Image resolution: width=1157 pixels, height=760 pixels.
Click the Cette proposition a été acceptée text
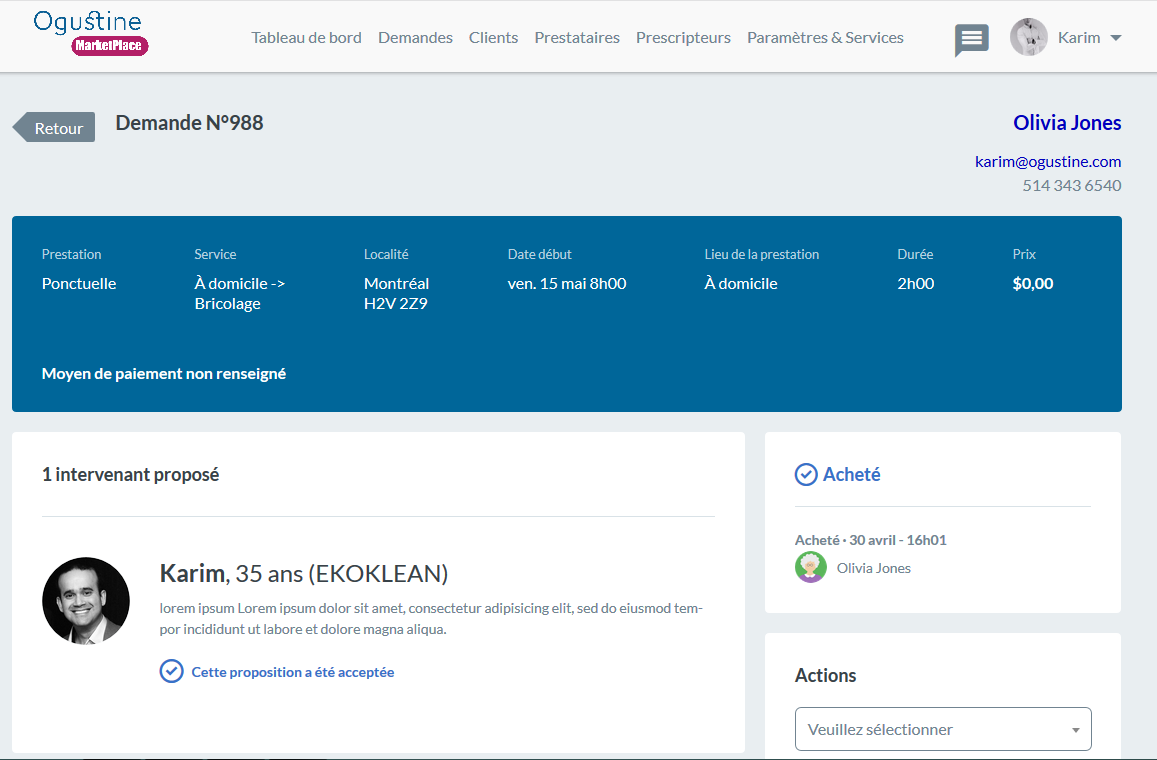coord(293,672)
